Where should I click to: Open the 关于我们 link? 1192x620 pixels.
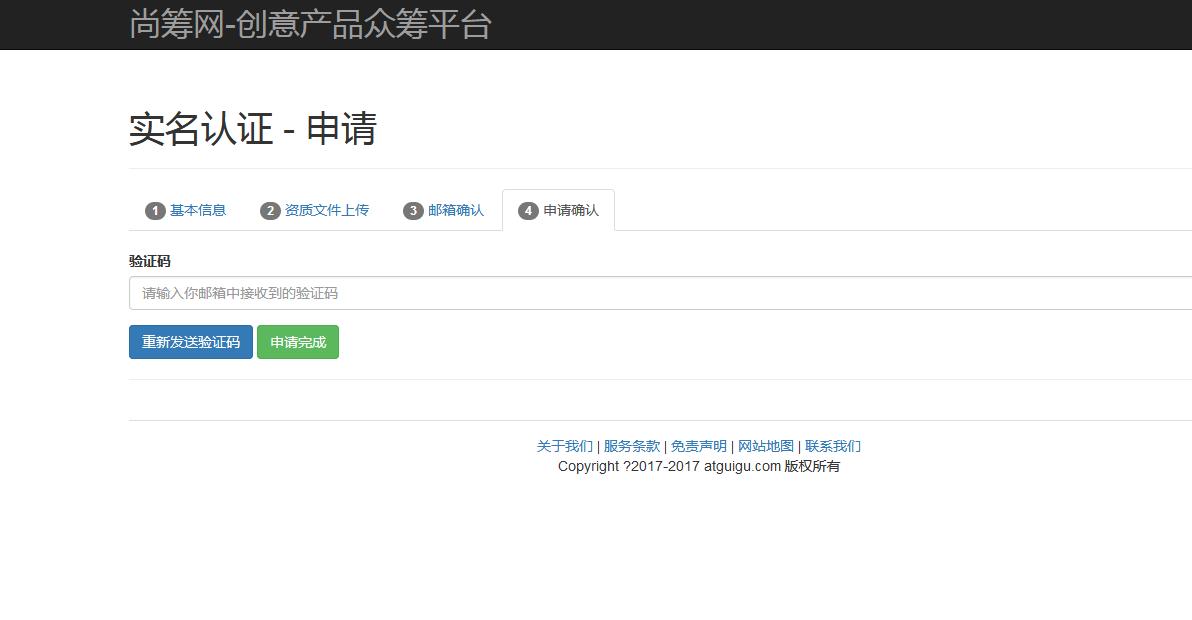563,445
